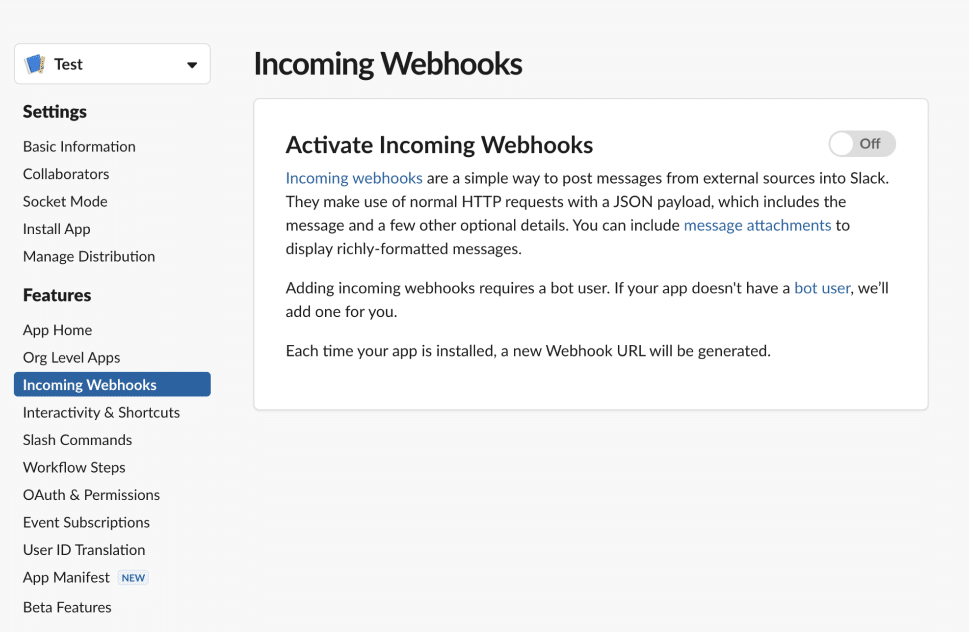Navigate to Manage Distribution
Screen dimensions: 969x632
point(89,256)
